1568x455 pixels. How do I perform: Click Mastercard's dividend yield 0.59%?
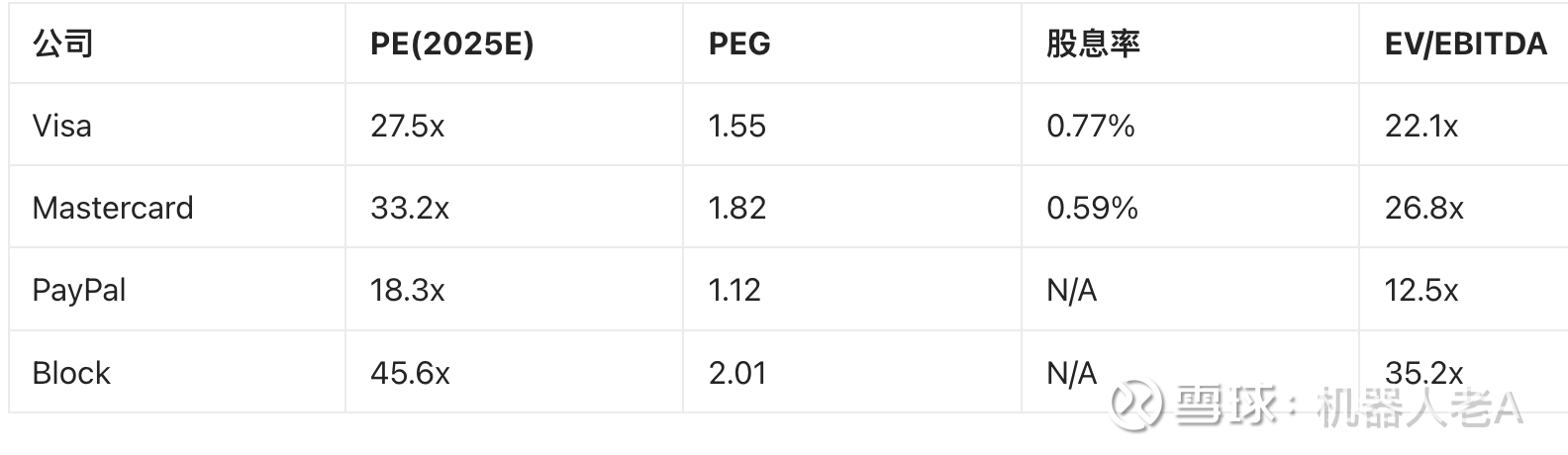coord(1093,208)
